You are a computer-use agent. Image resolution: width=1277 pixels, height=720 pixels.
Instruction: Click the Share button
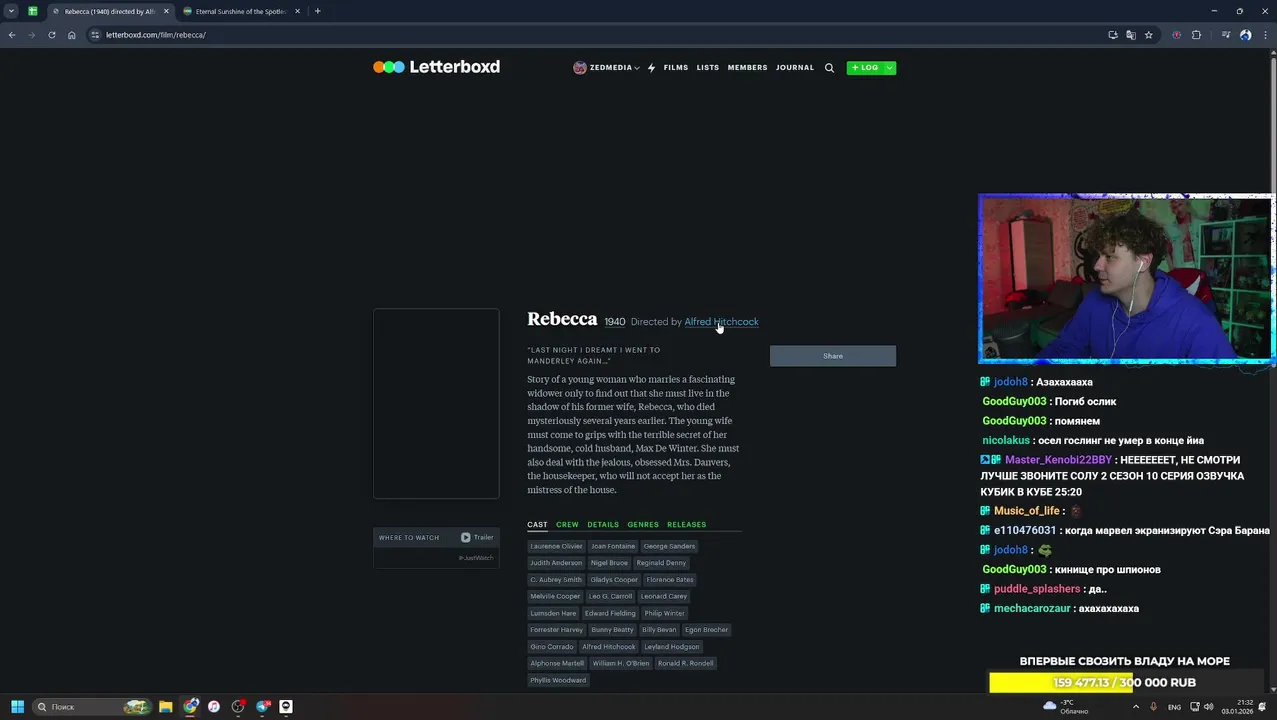coord(833,356)
